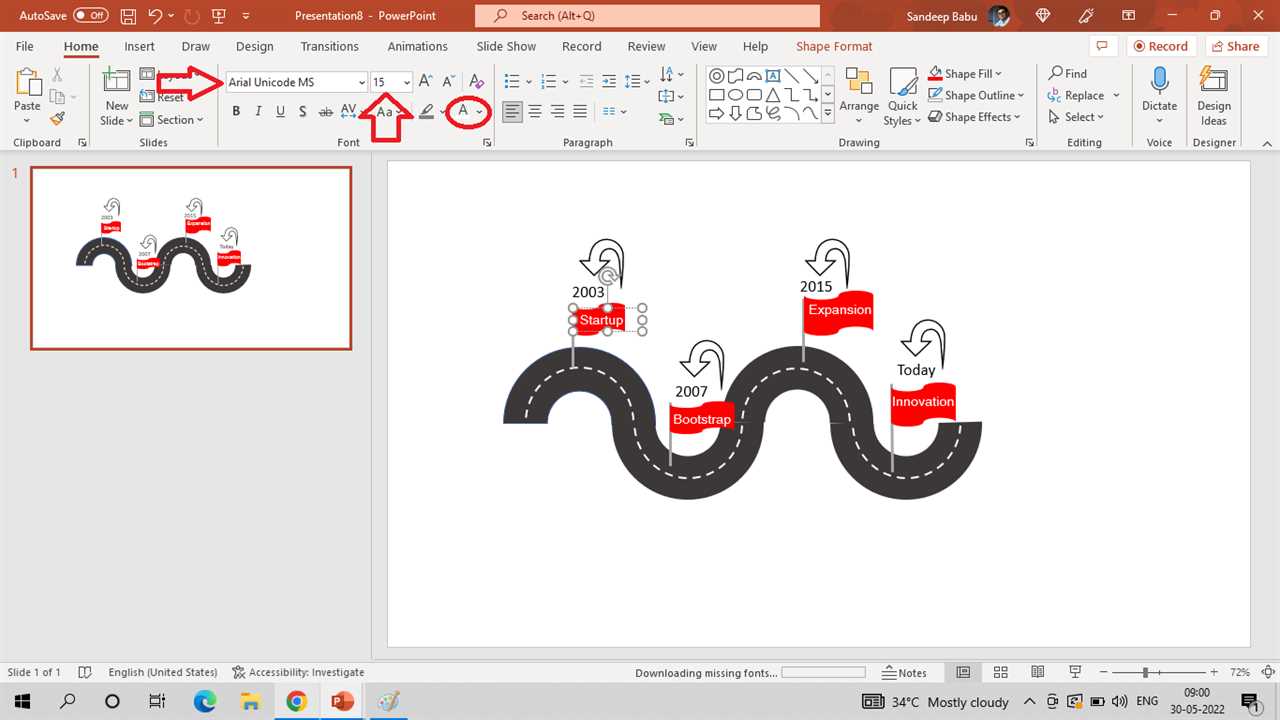The height and width of the screenshot is (720, 1280).
Task: Open the font name dropdown
Action: (x=362, y=83)
